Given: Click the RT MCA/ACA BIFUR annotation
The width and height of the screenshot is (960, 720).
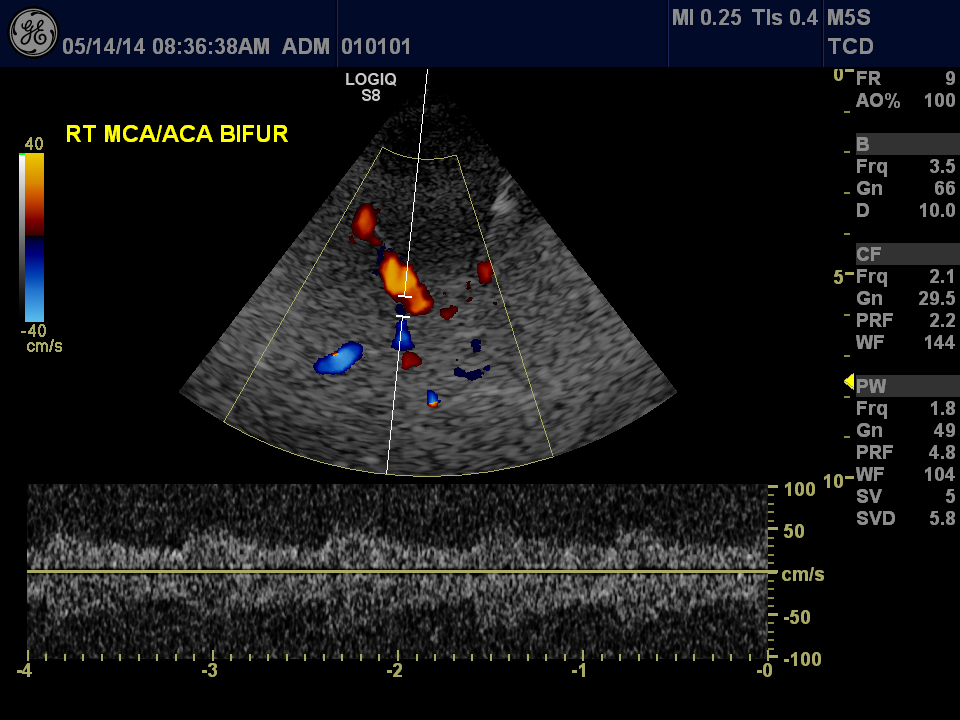Looking at the screenshot, I should click(177, 134).
